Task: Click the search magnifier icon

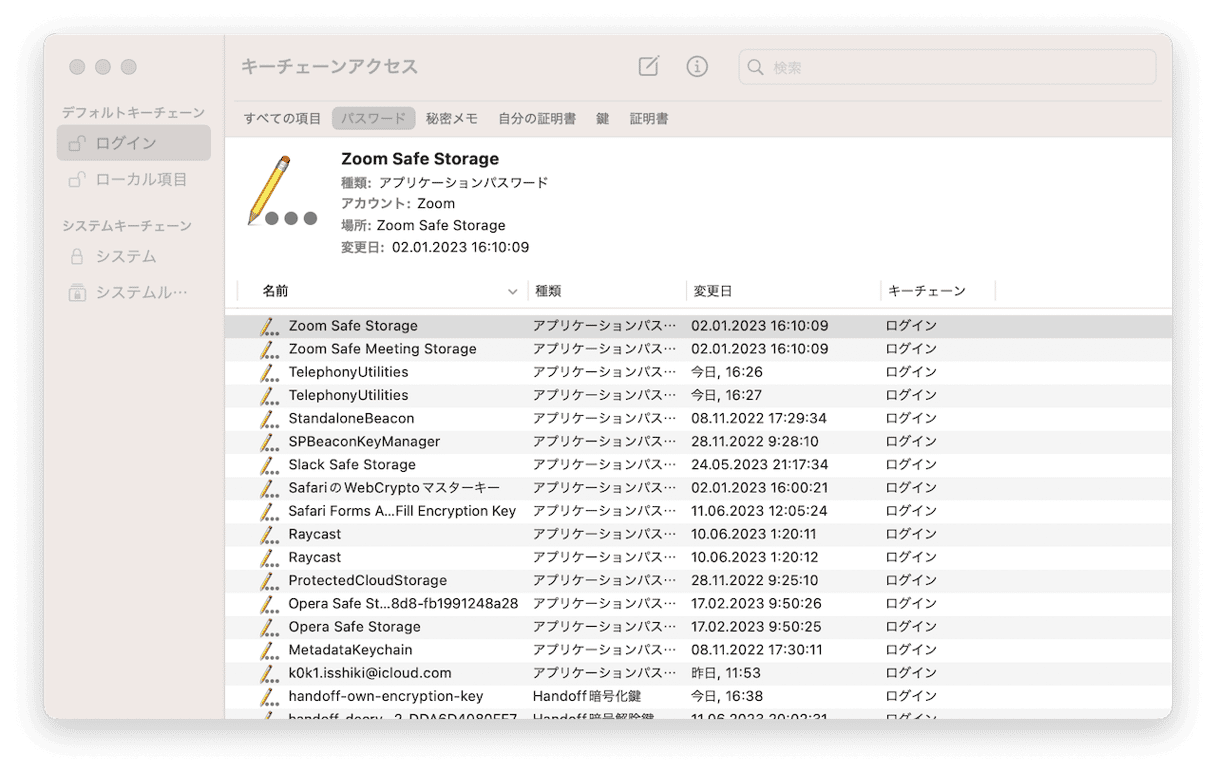Action: 756,68
